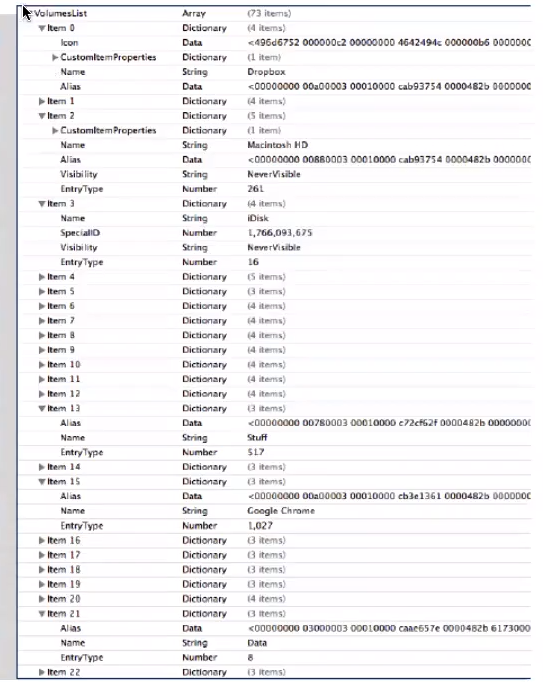Expand Item 11 disclosure triangle
Image resolution: width=543 pixels, height=682 pixels.
(x=42, y=379)
